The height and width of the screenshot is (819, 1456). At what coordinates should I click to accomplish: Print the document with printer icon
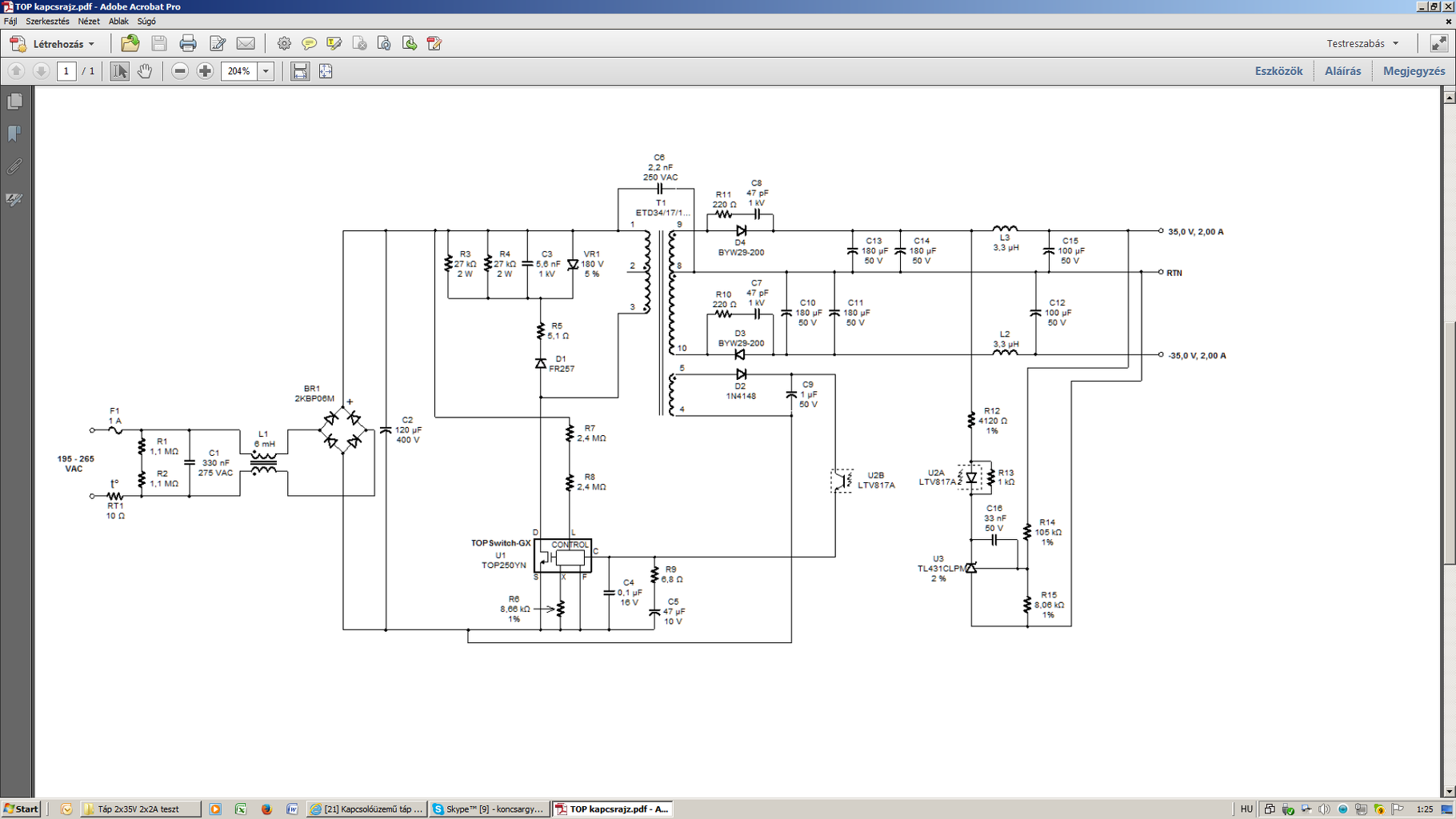(188, 43)
